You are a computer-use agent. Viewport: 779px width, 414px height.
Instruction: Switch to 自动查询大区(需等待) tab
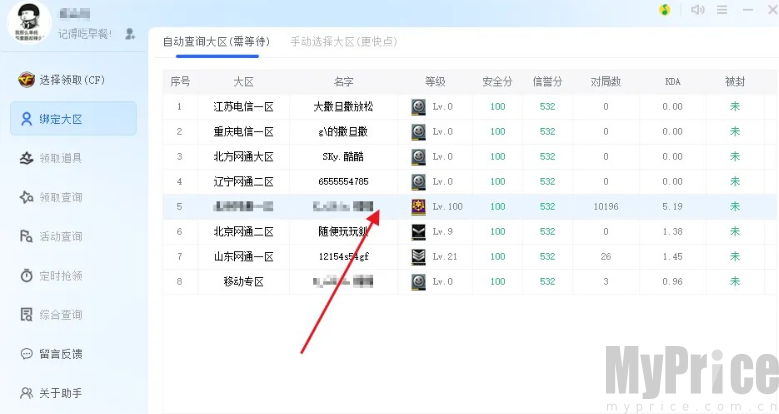tap(217, 42)
